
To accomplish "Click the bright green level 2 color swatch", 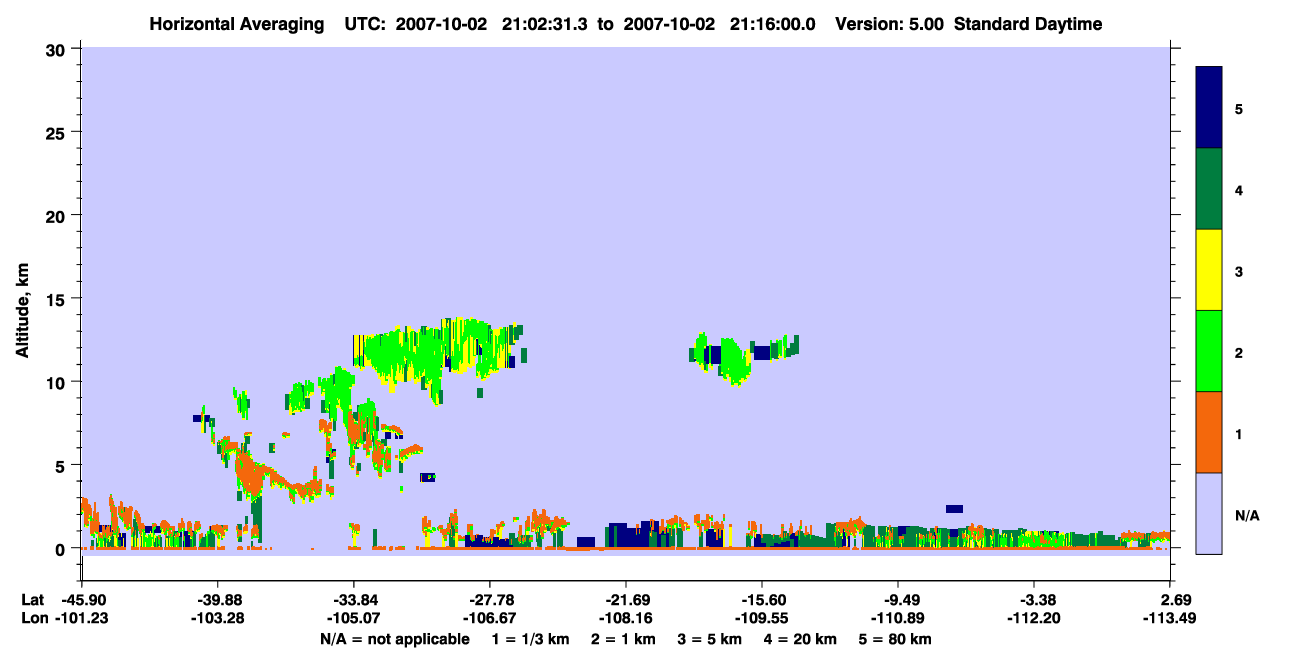I will click(1209, 351).
